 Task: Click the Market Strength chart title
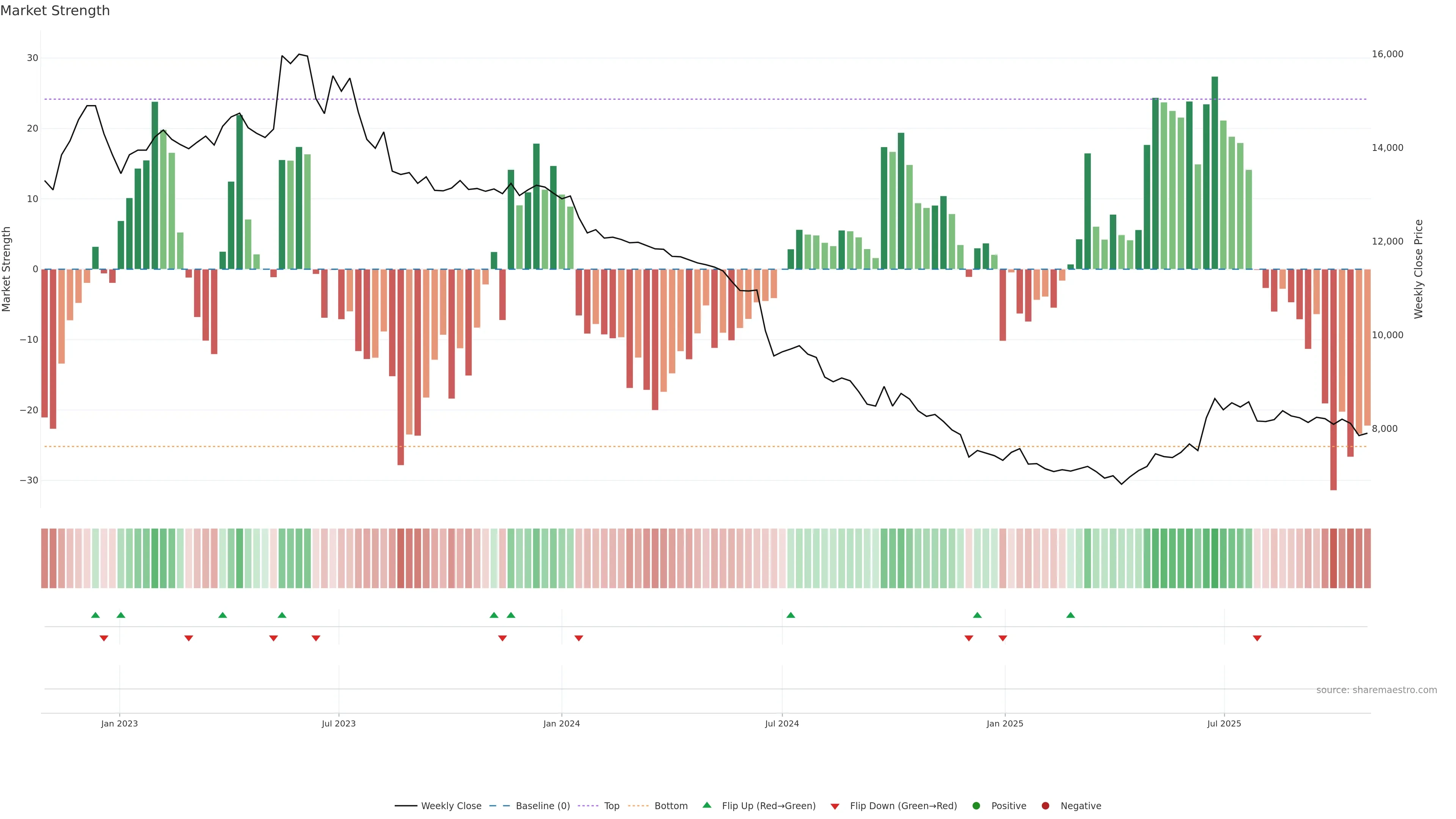point(55,11)
